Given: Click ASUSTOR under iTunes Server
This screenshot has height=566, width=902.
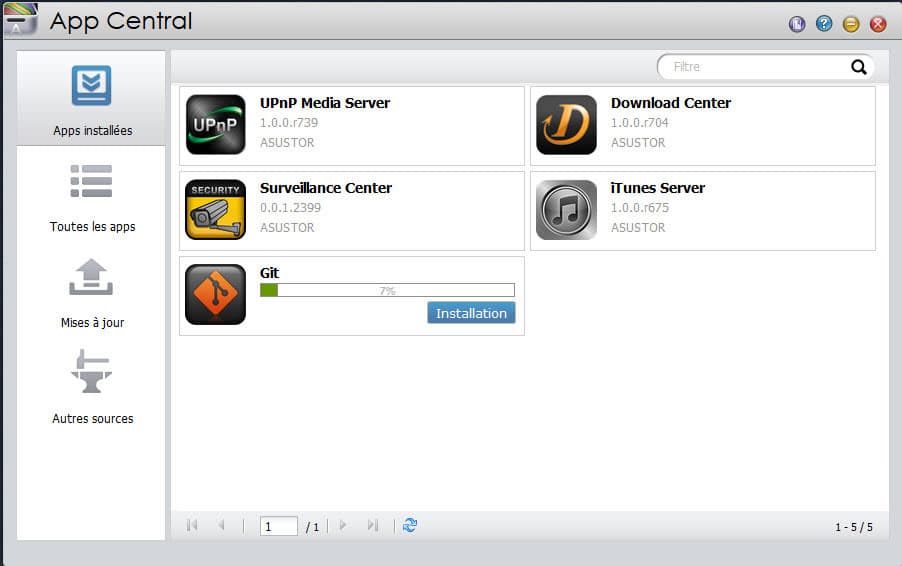Looking at the screenshot, I should tap(638, 228).
